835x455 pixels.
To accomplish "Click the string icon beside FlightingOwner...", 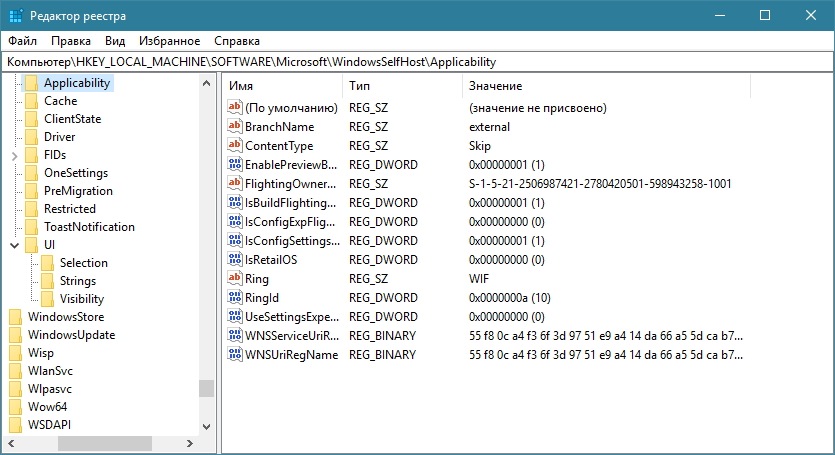I will click(235, 183).
